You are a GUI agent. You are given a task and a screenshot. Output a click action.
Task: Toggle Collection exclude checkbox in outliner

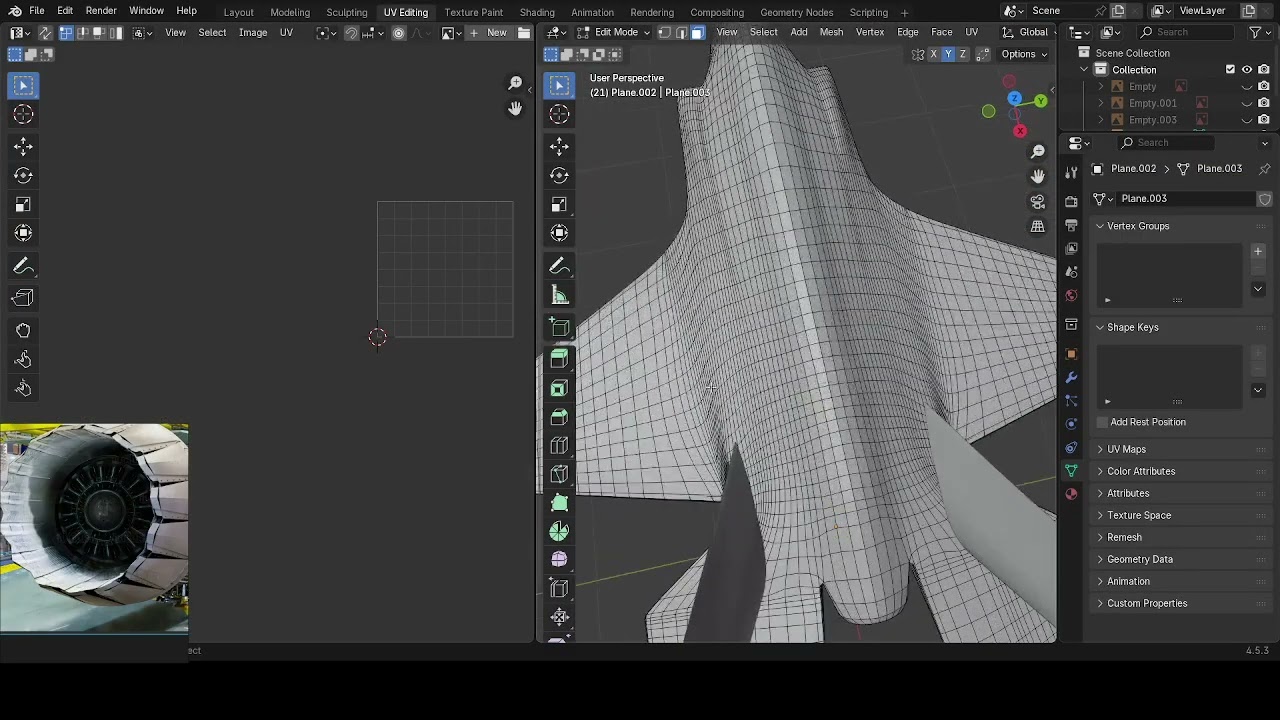pyautogui.click(x=1230, y=70)
